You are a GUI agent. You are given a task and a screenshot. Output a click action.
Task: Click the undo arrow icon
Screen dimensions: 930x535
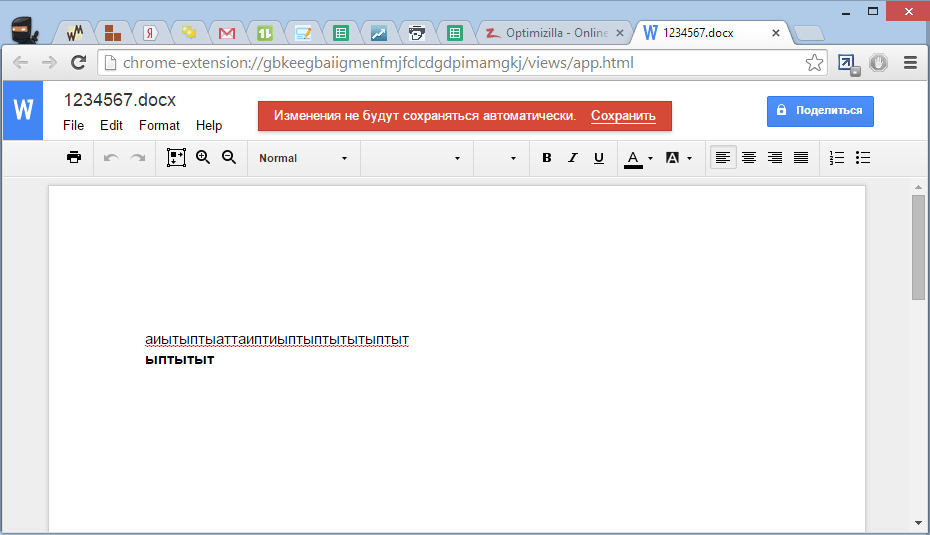pyautogui.click(x=111, y=158)
